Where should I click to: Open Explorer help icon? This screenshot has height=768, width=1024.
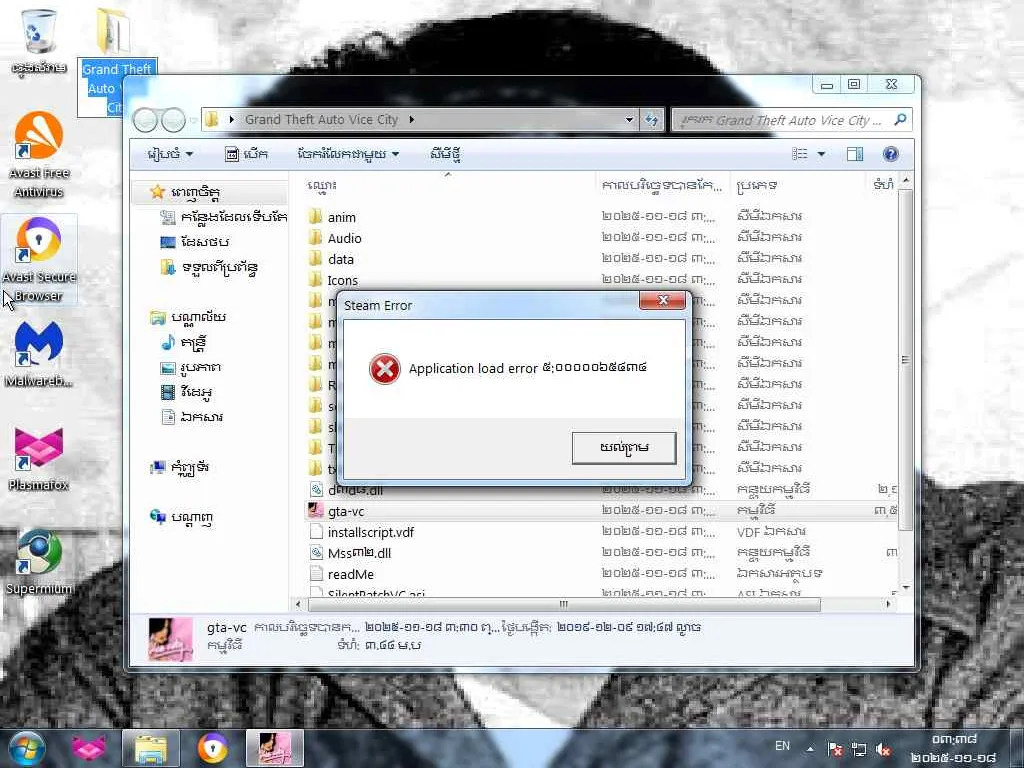891,154
